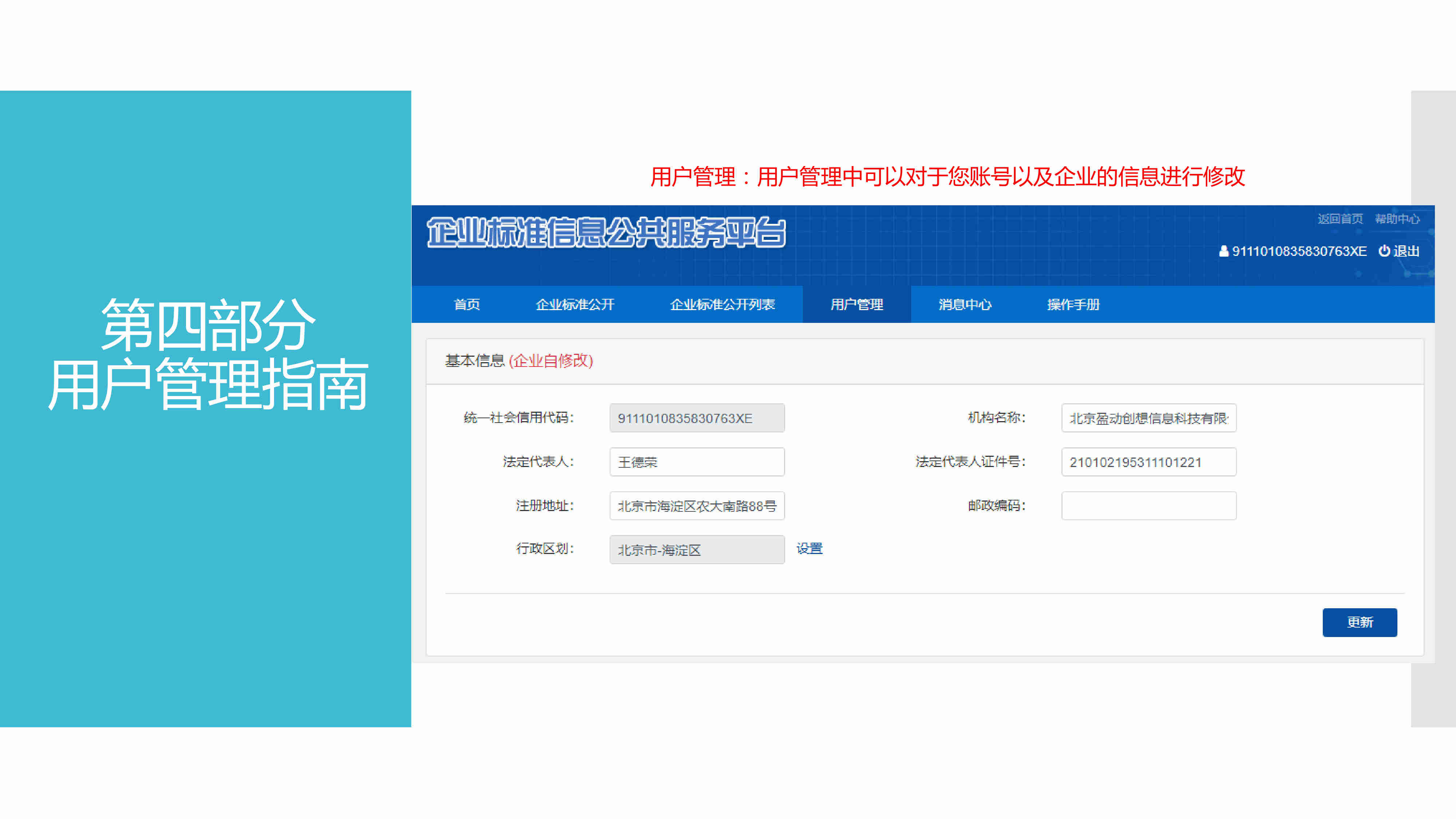The width and height of the screenshot is (1456, 819).
Task: Click the 统一社会信用代码 label
Action: click(x=518, y=418)
